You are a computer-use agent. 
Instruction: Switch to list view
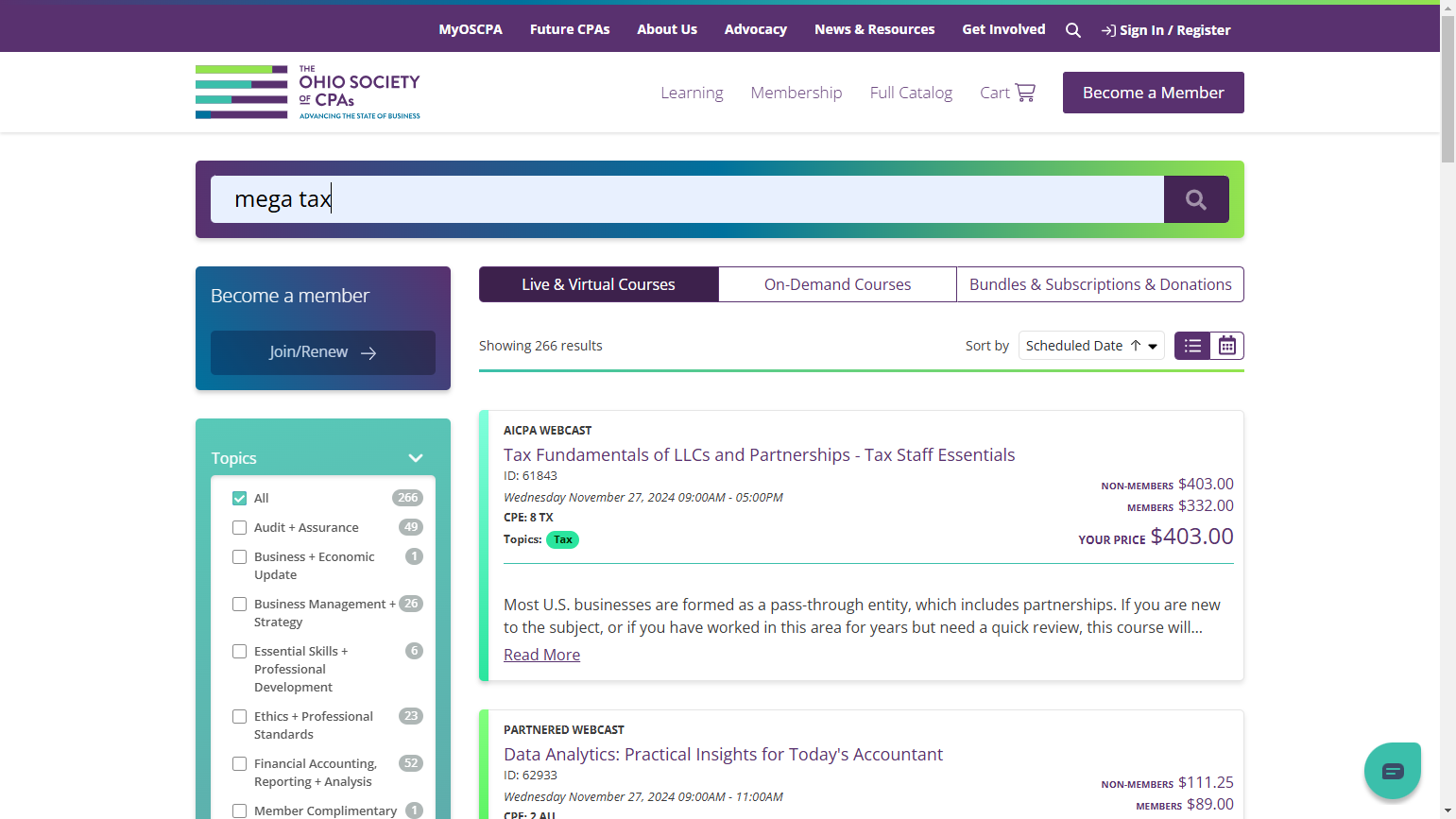click(x=1192, y=346)
